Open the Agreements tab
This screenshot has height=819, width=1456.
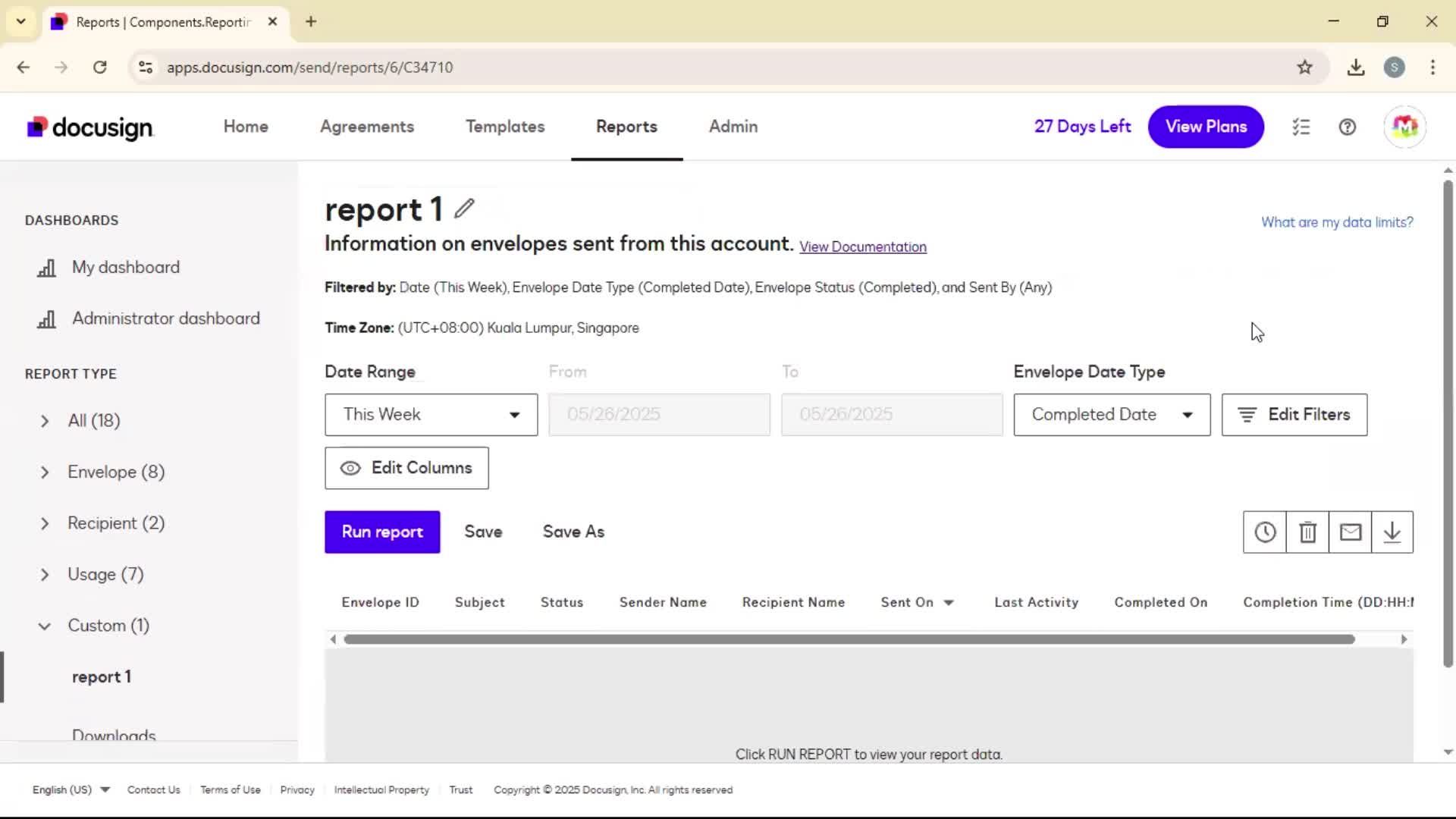pyautogui.click(x=367, y=127)
